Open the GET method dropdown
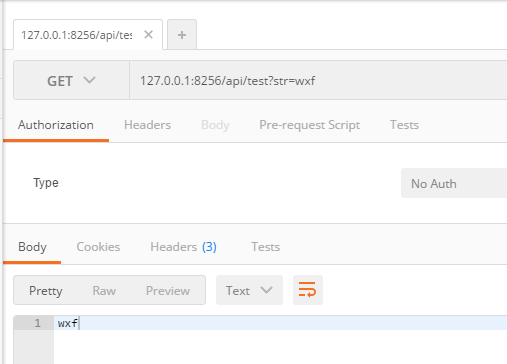Viewport: 507px width, 364px height. pos(71,80)
